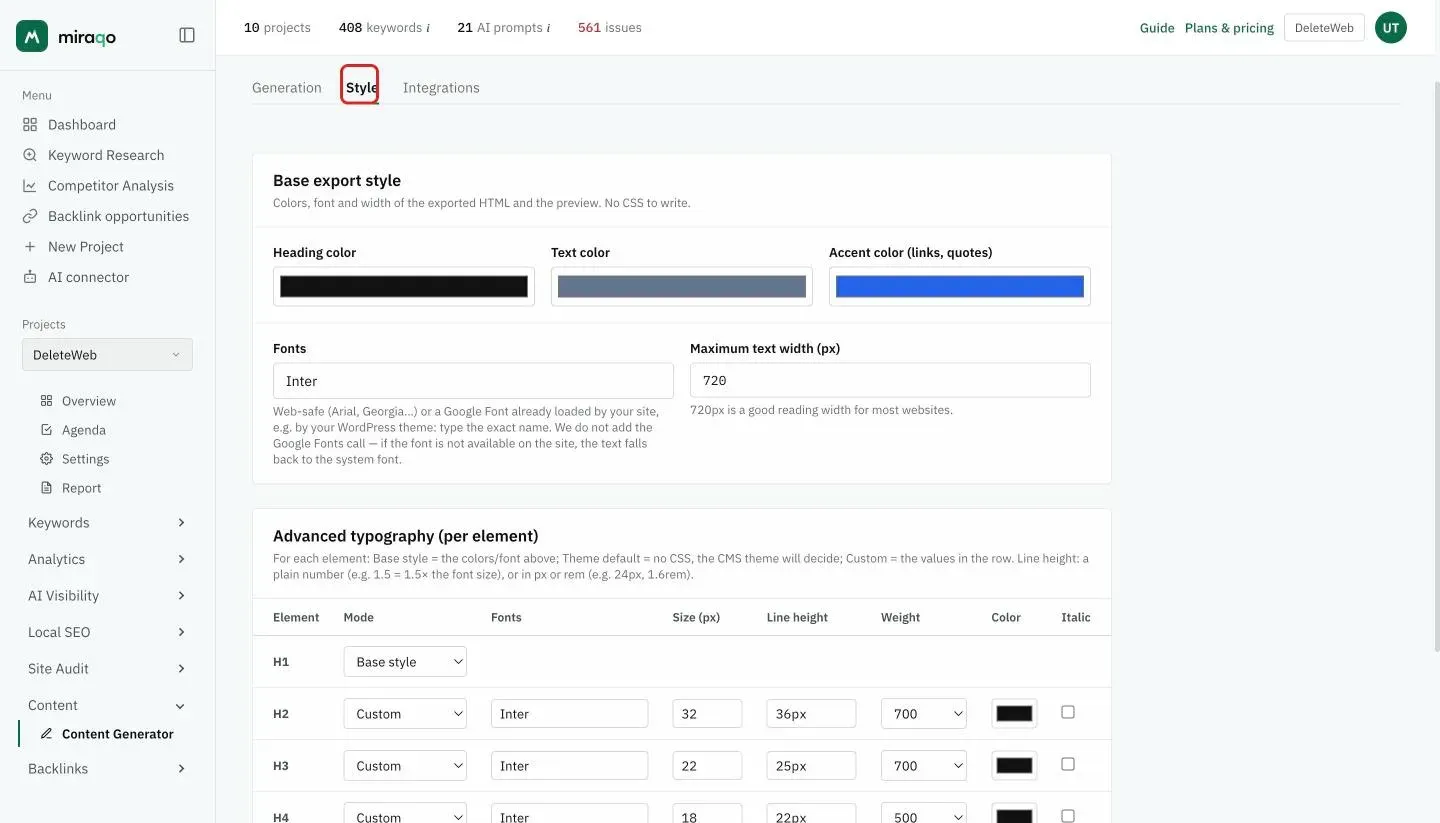The height and width of the screenshot is (823, 1440).
Task: Click the H2 line height field
Action: click(811, 714)
